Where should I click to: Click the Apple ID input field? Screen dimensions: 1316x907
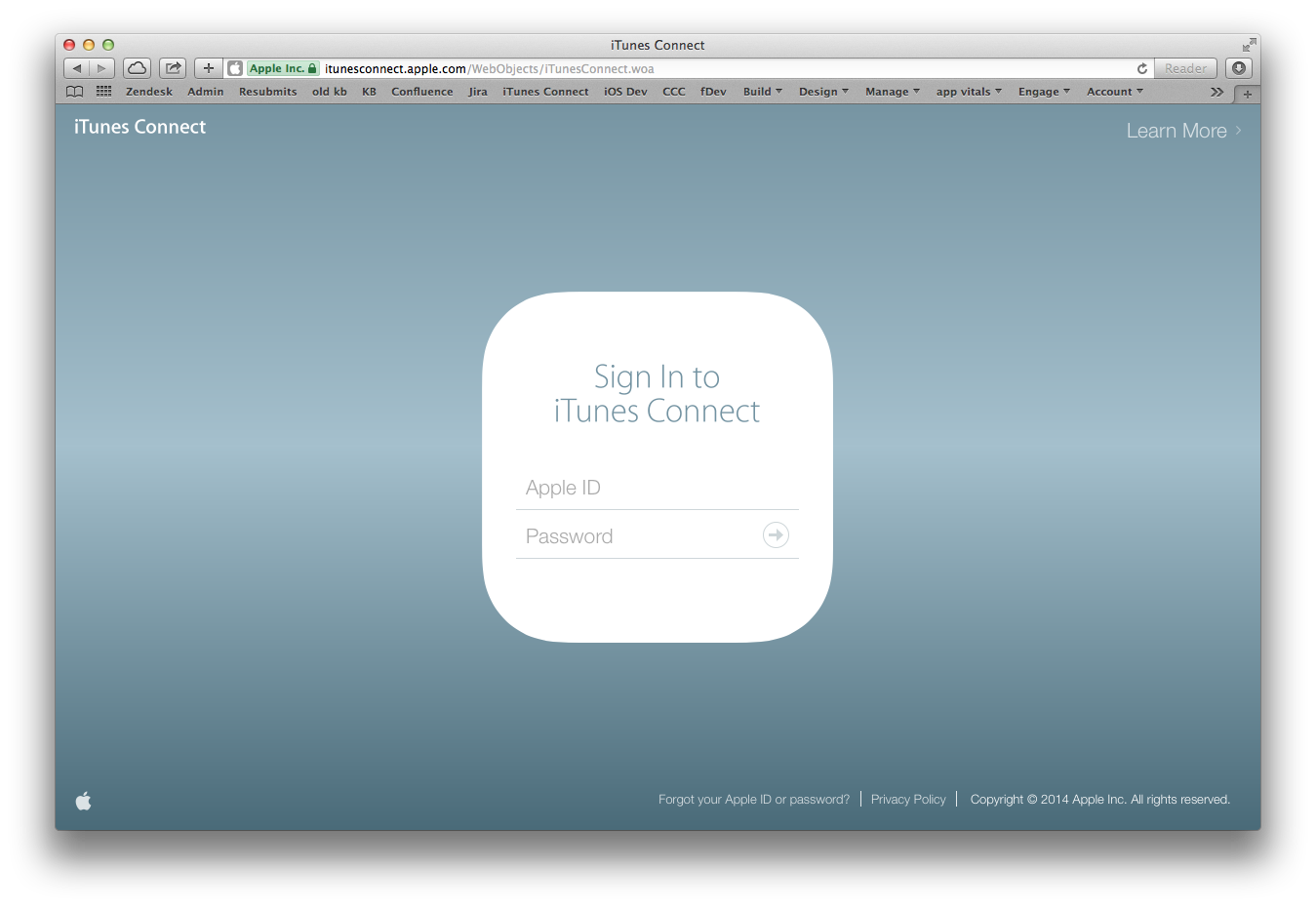coord(657,488)
